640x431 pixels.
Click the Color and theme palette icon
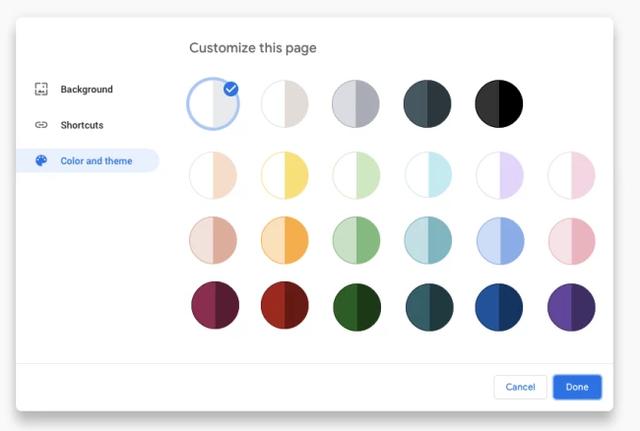(41, 161)
